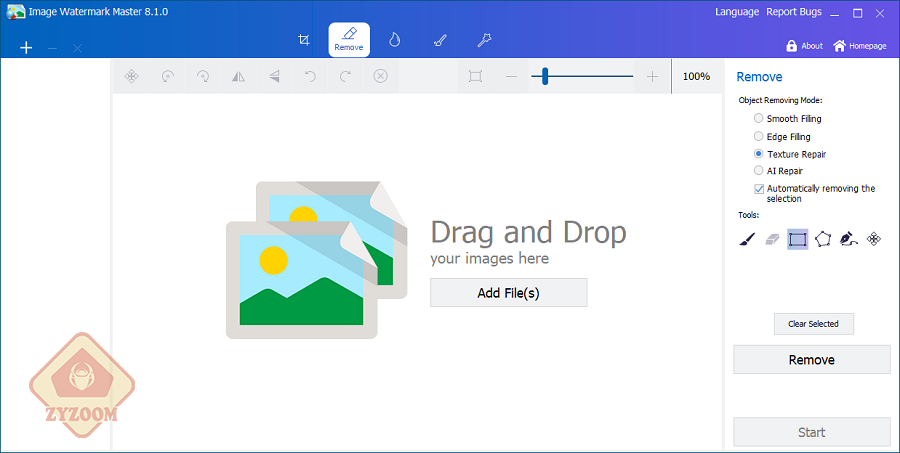Select Texture Repair mode
This screenshot has width=900, height=453.
[x=790, y=154]
